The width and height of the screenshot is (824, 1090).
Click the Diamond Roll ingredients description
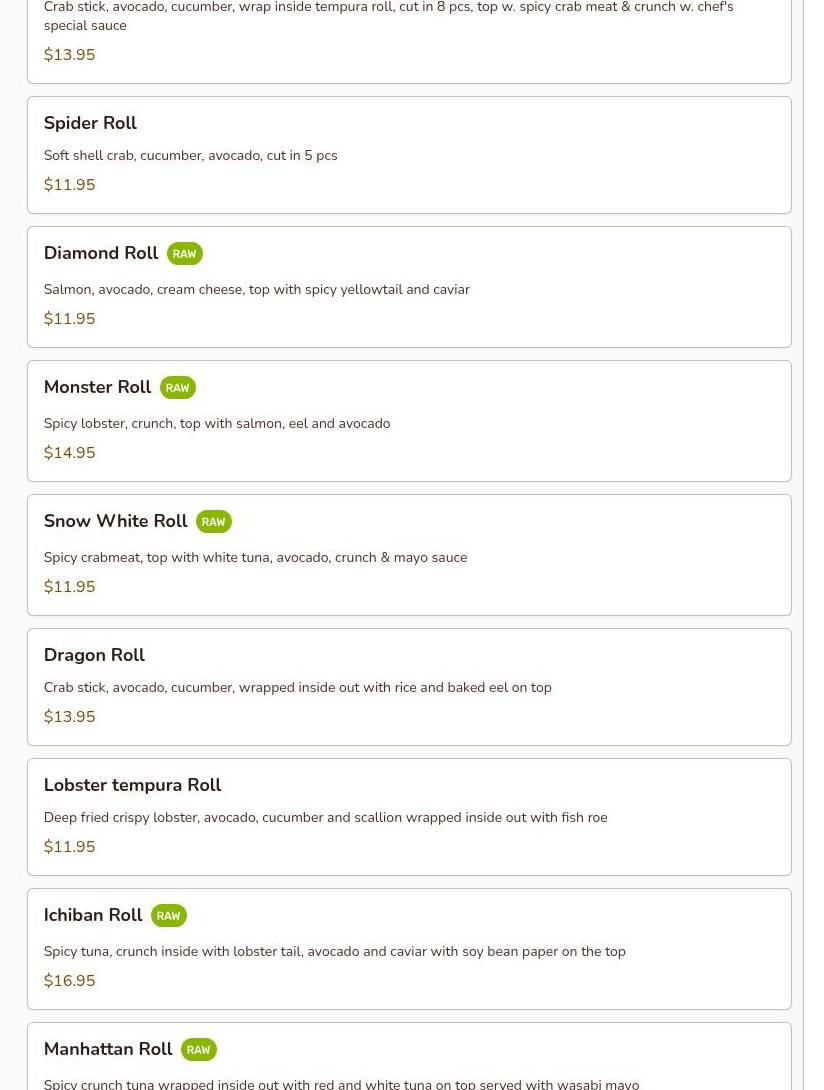click(x=256, y=290)
